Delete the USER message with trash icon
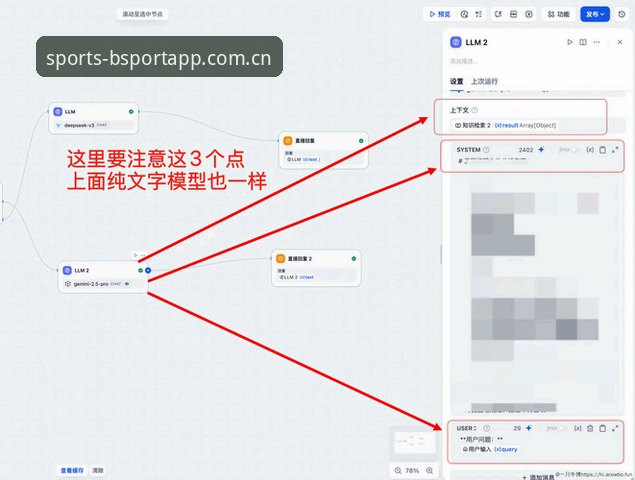Screen dimensions: 635x480 click(x=590, y=428)
